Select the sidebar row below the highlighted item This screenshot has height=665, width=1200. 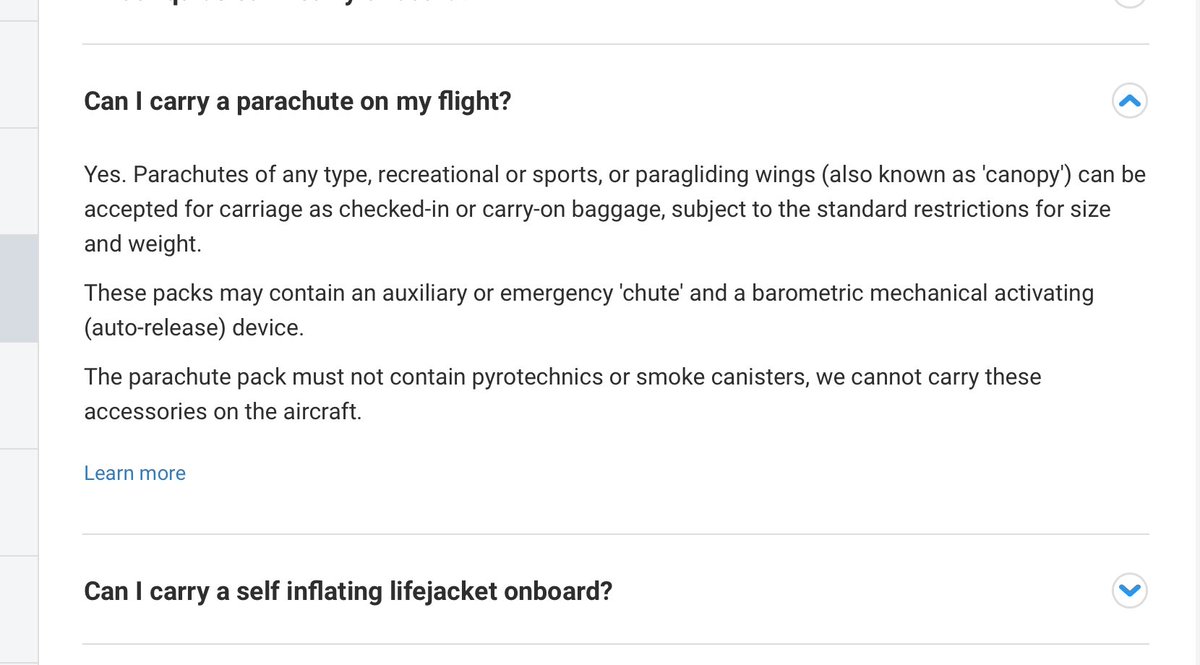click(x=18, y=395)
